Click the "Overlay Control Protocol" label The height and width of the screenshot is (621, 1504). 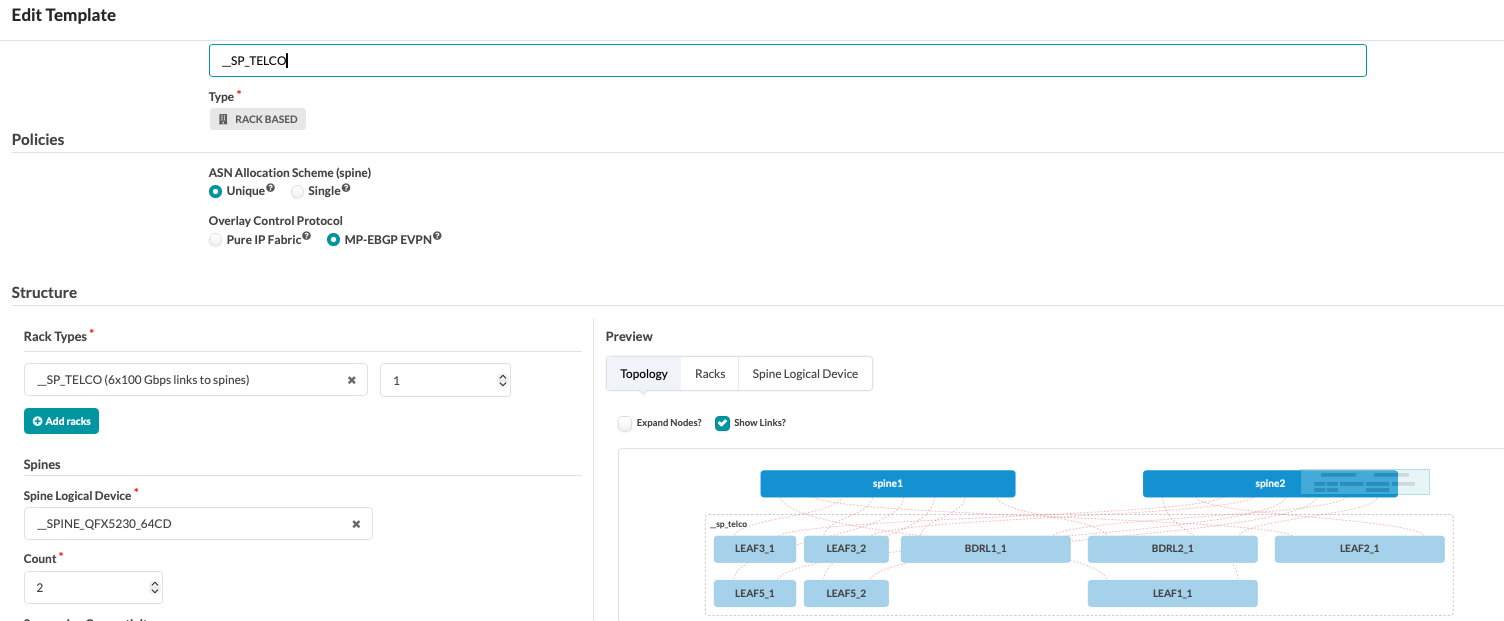coord(276,221)
